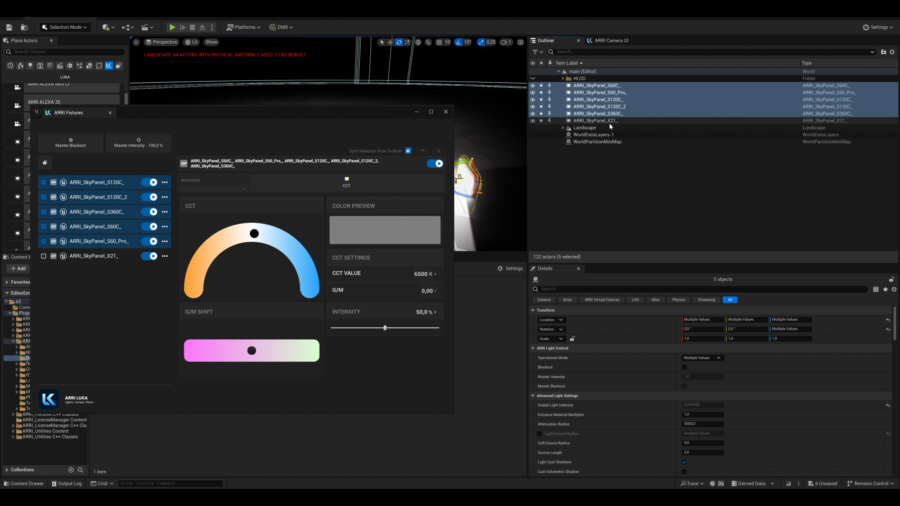Screen dimensions: 900x506
Task: Select the Physics filter in Details
Action: click(x=678, y=299)
